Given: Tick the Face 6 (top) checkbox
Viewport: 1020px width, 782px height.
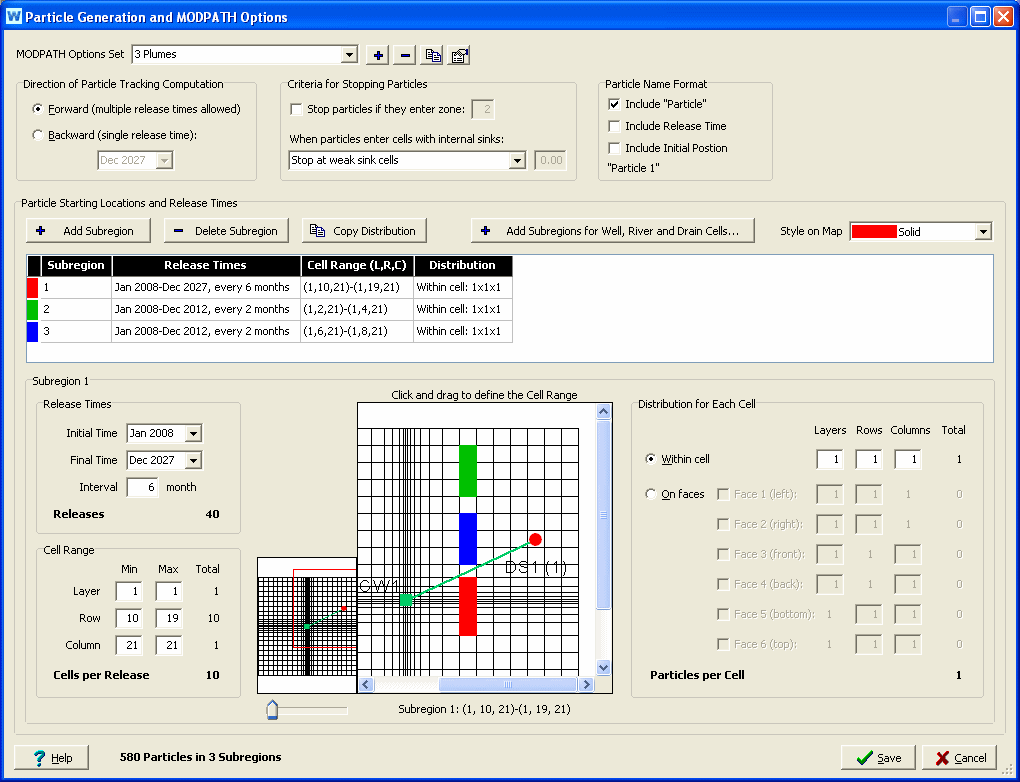Looking at the screenshot, I should pos(723,644).
